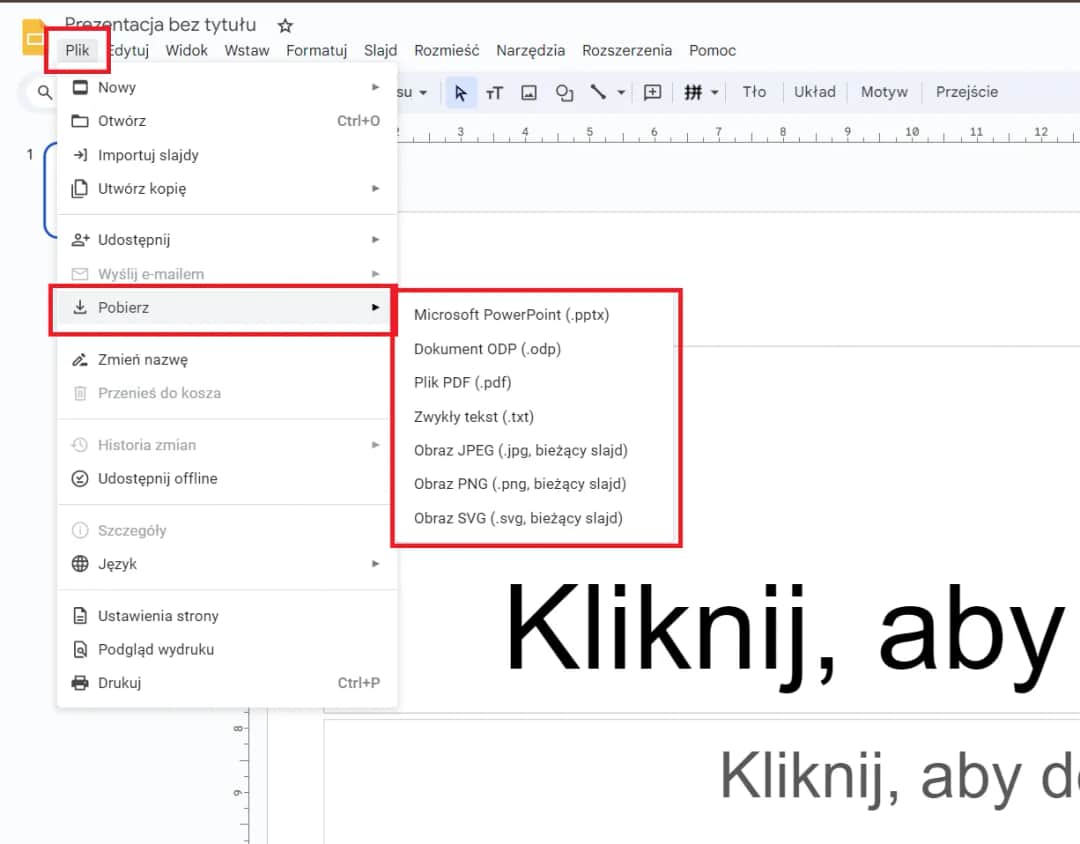The height and width of the screenshot is (844, 1080).
Task: Select the arrow selection tool
Action: click(x=459, y=92)
